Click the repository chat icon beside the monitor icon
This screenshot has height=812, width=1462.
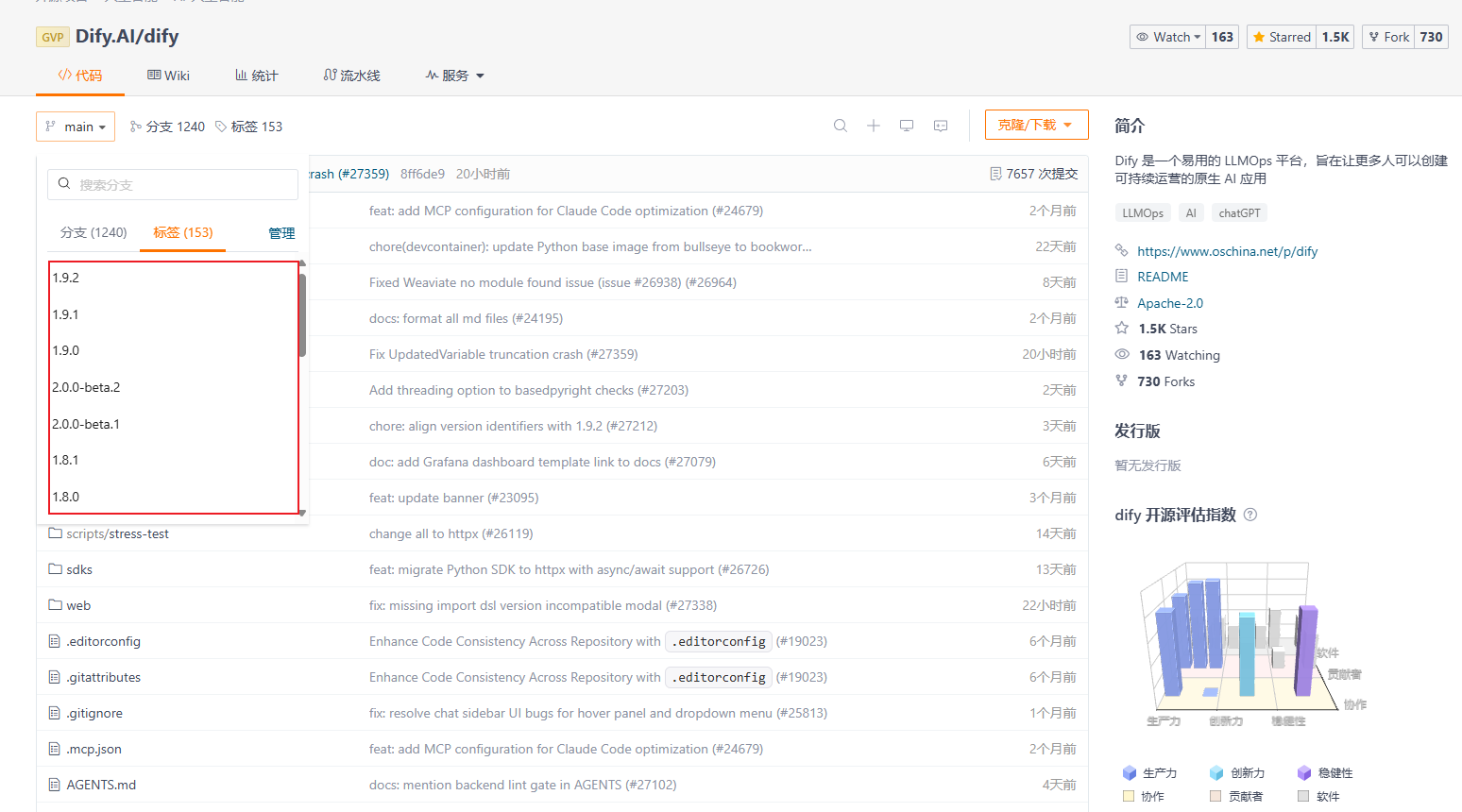point(941,126)
